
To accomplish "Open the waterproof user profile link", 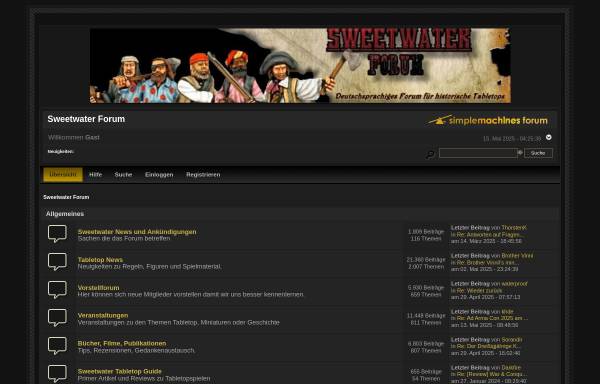I will point(514,284).
